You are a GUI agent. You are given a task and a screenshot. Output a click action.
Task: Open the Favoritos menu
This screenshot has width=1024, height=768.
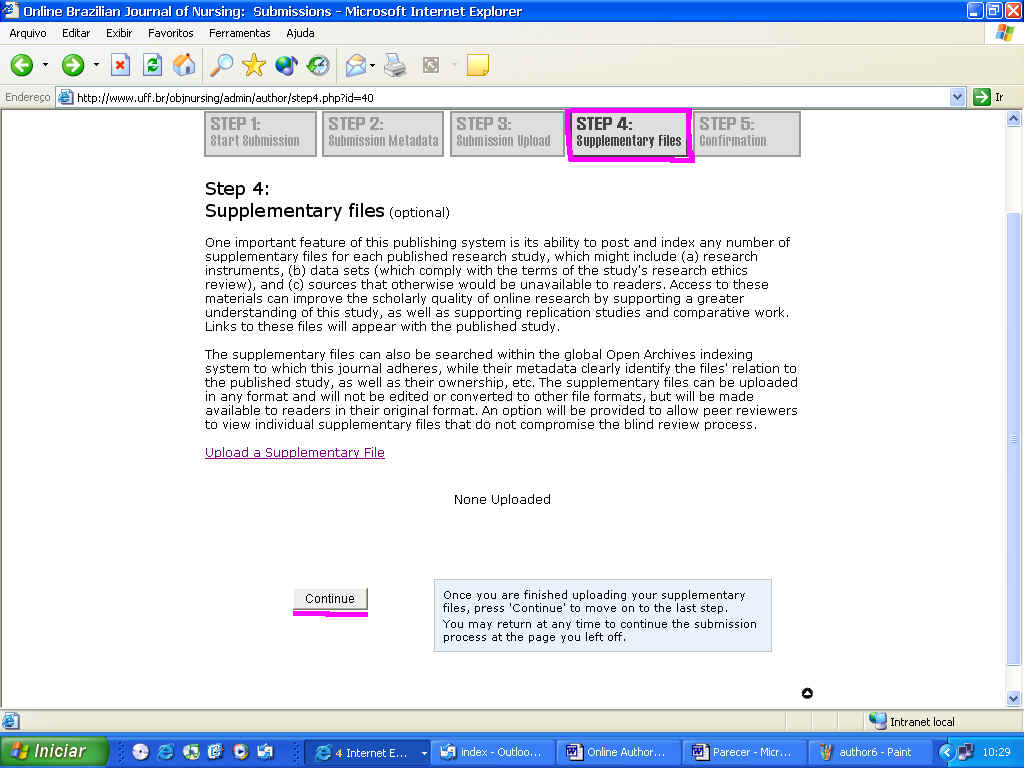tap(170, 33)
